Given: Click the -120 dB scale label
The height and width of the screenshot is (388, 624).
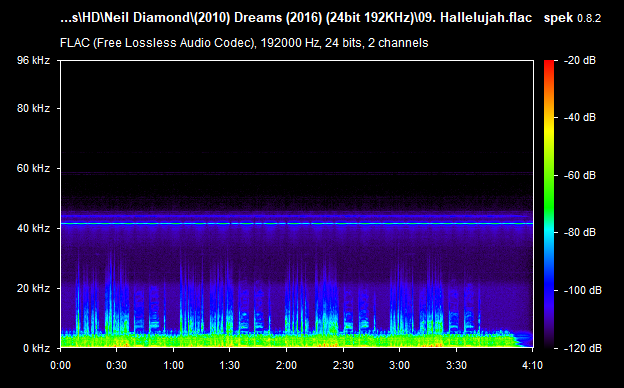Looking at the screenshot, I should (x=583, y=348).
